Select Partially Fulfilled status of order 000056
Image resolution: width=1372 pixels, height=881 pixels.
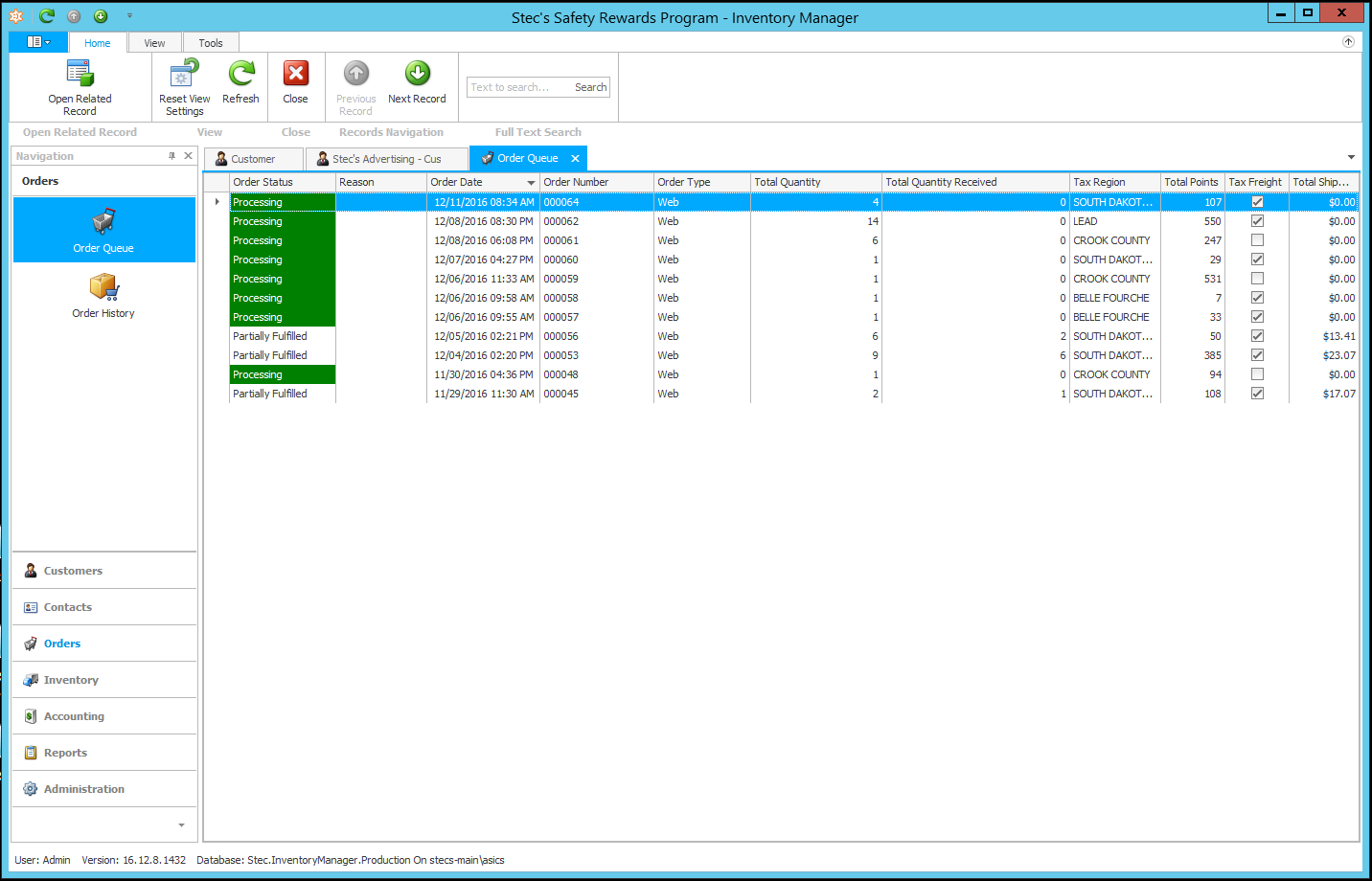(283, 336)
